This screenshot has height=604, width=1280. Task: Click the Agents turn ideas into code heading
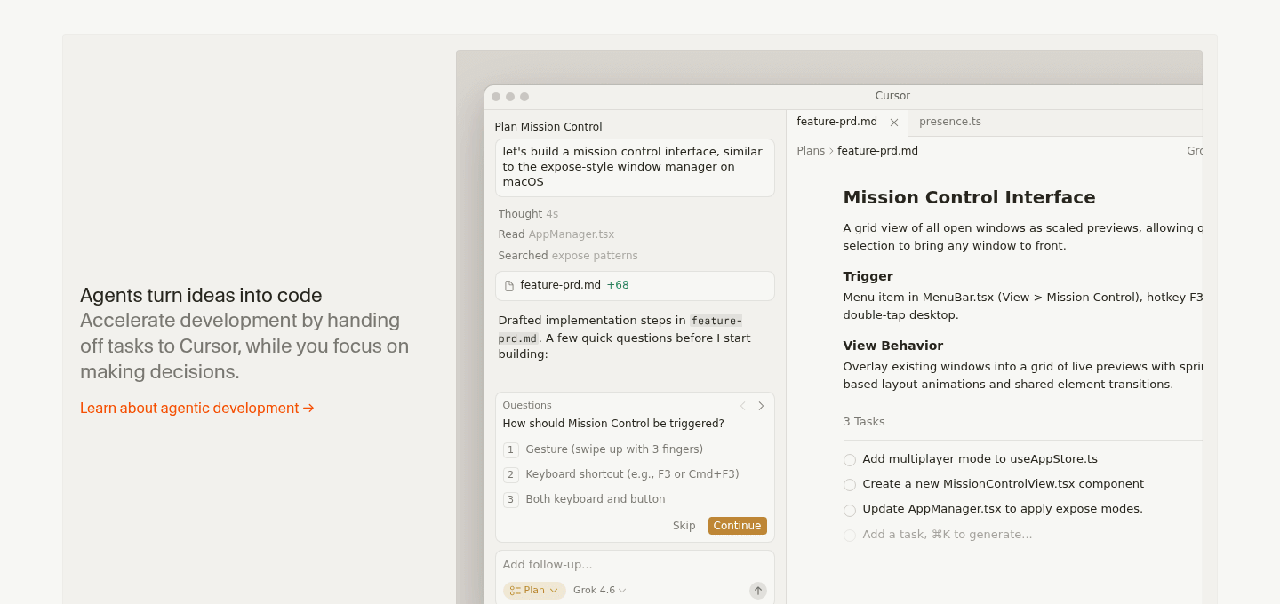tap(201, 296)
